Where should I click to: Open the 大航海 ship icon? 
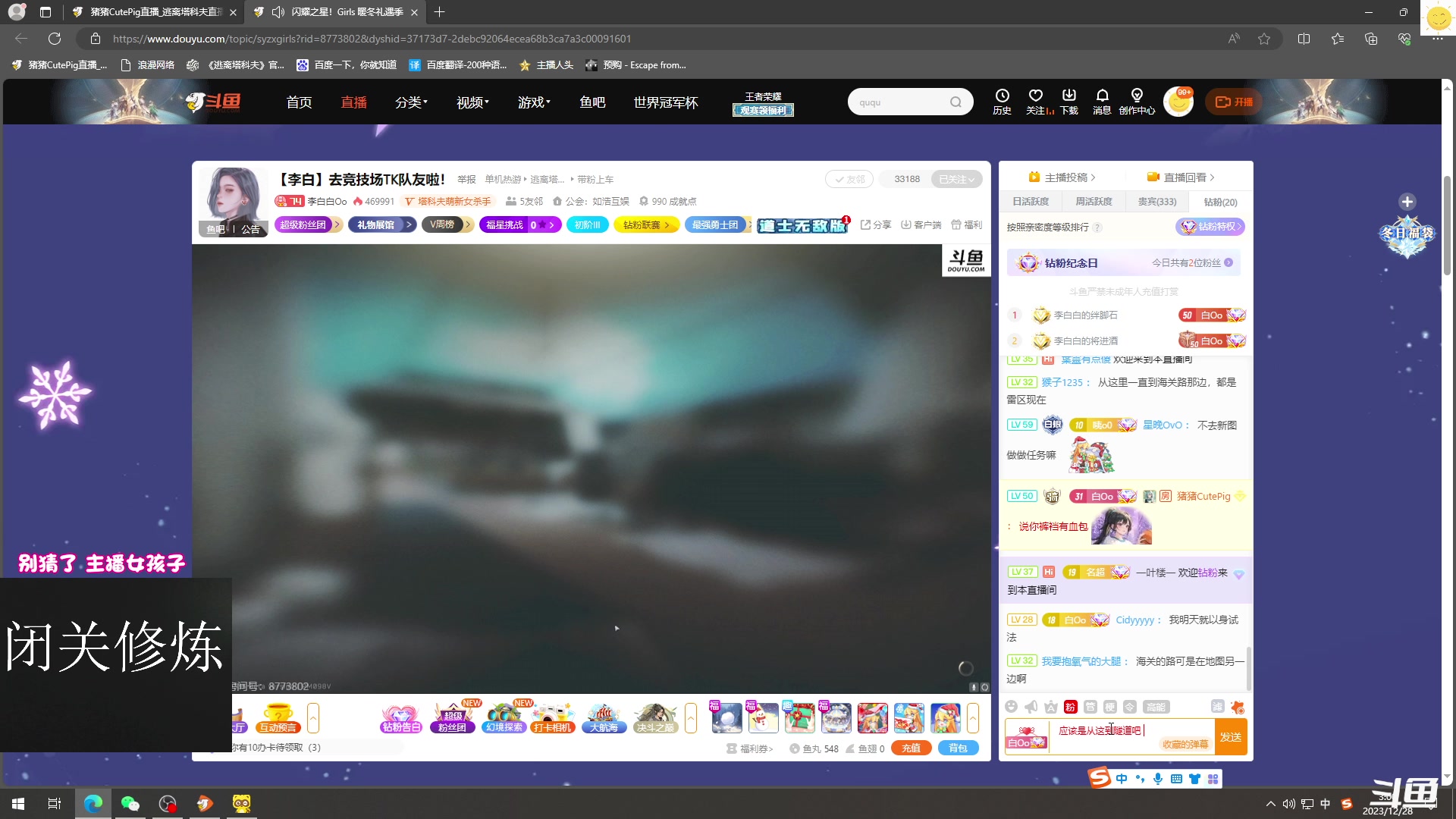604,718
